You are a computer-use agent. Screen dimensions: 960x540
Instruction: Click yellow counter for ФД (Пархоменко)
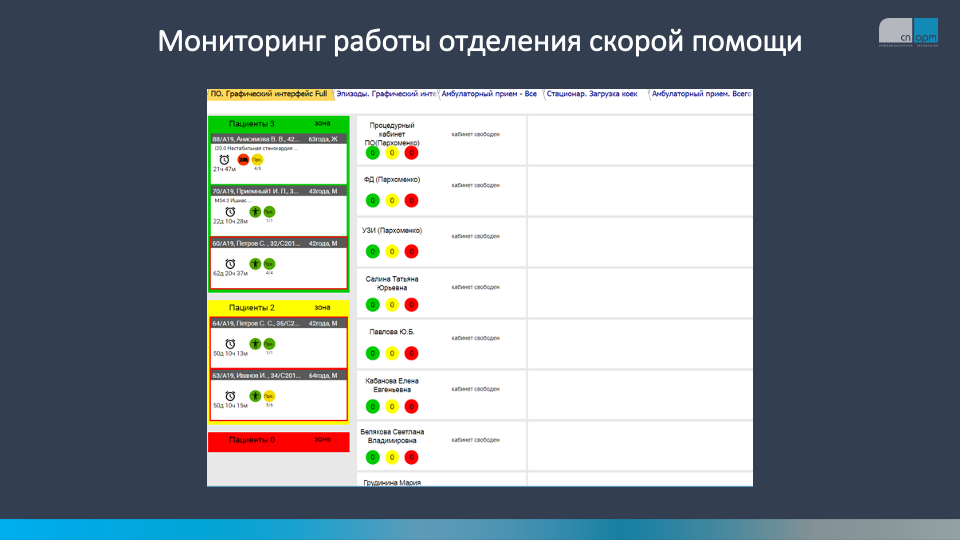pyautogui.click(x=392, y=200)
